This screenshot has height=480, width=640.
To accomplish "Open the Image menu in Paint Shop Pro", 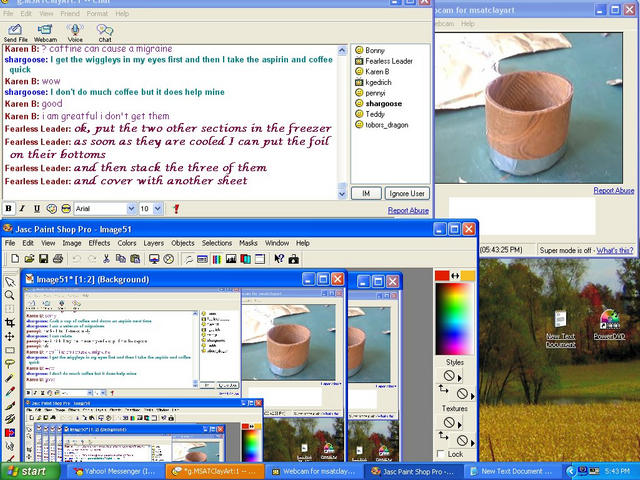I will (72, 243).
